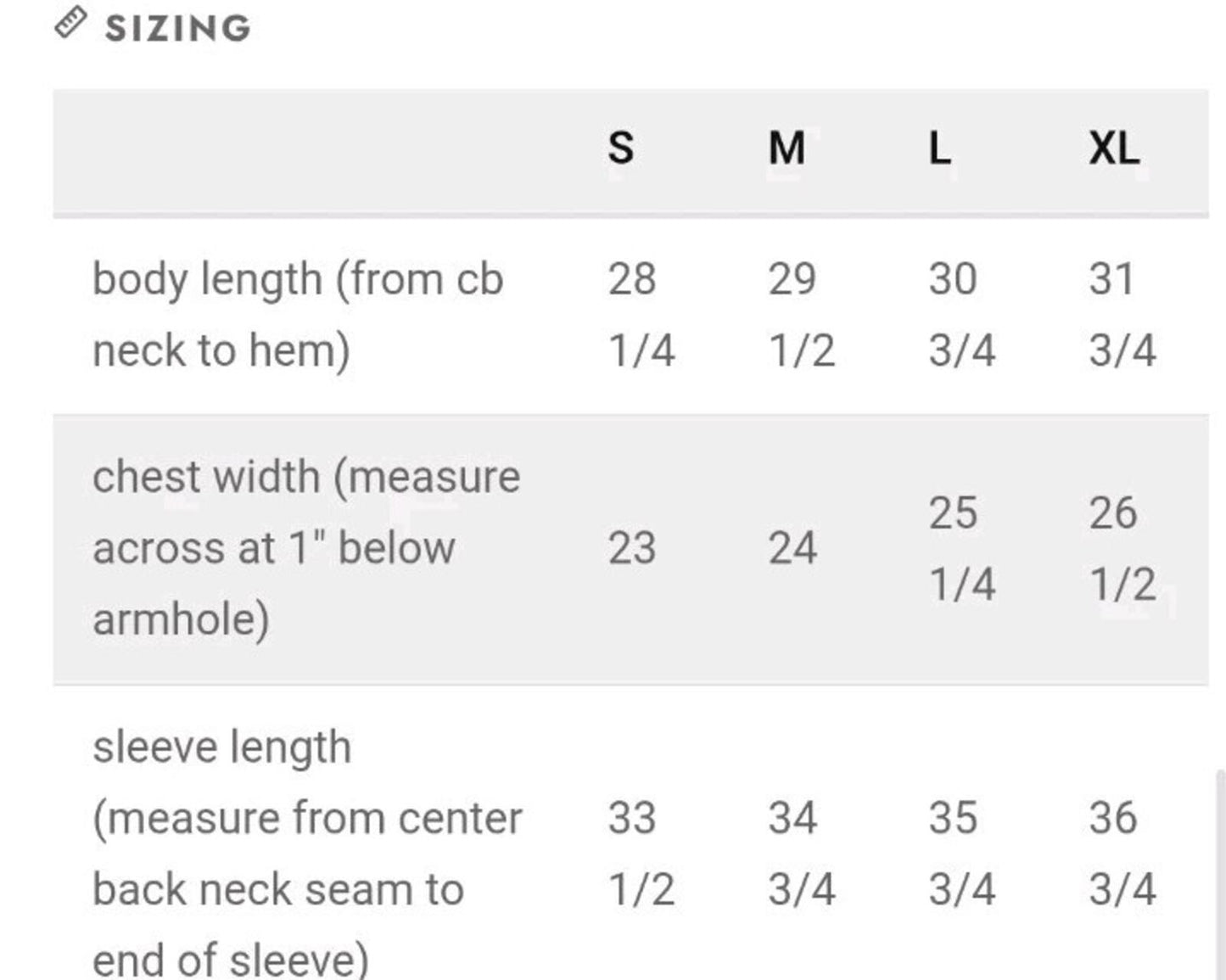Click the 30 3/4 body length value
This screenshot has width=1226, height=980.
962,315
